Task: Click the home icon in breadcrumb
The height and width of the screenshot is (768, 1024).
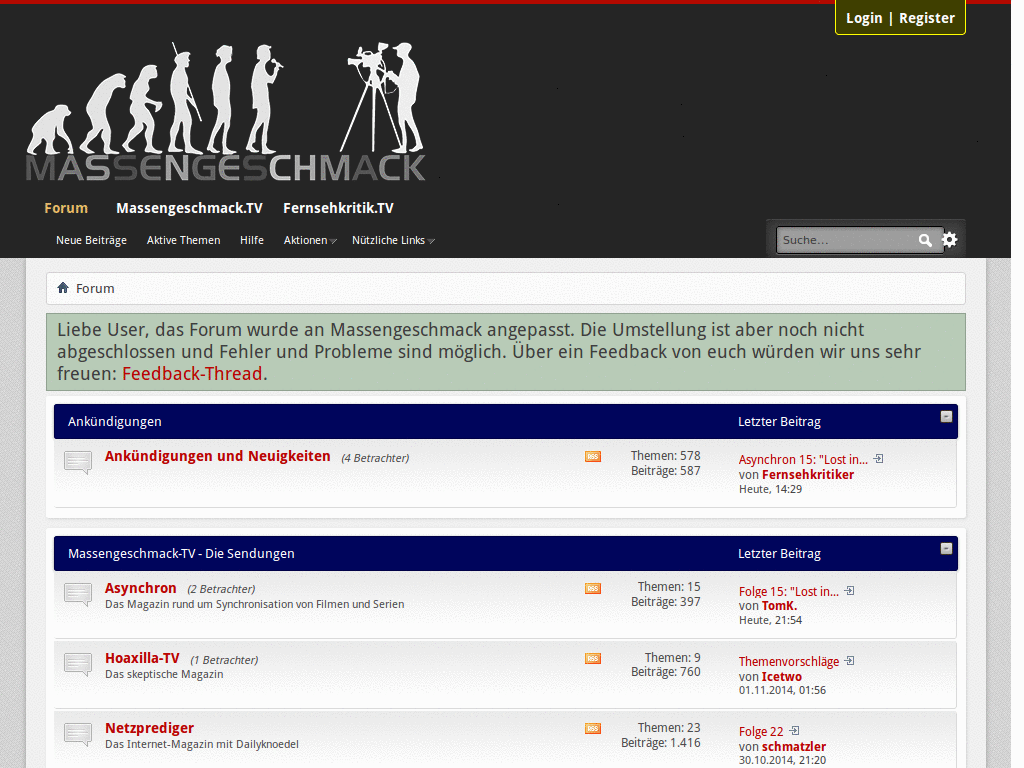Action: [63, 288]
